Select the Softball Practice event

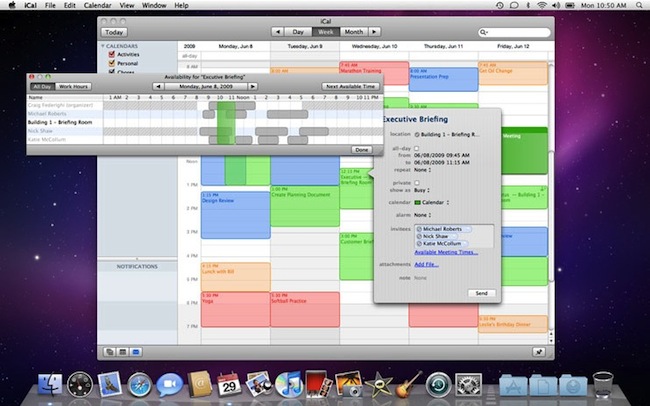pyautogui.click(x=305, y=309)
